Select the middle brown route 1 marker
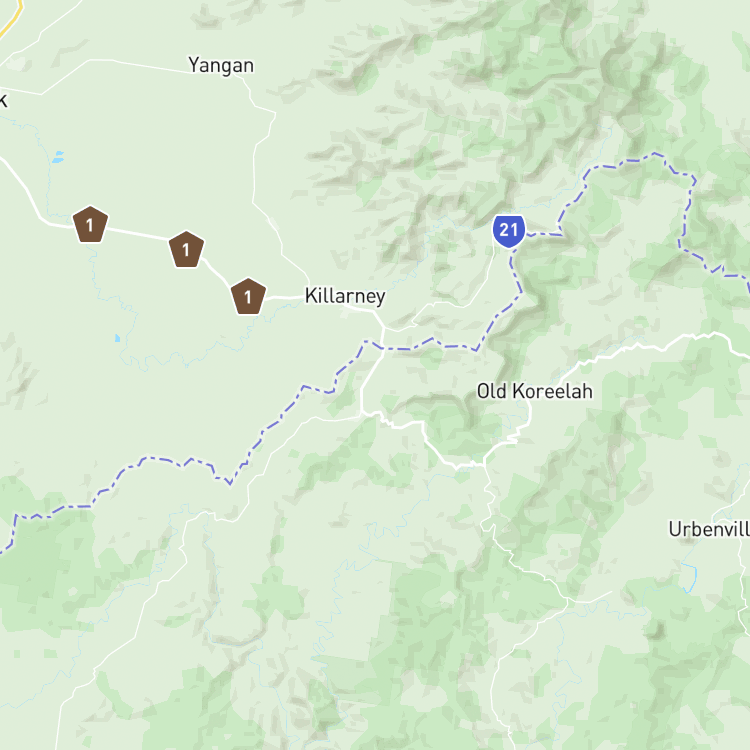This screenshot has height=750, width=750. point(187,250)
